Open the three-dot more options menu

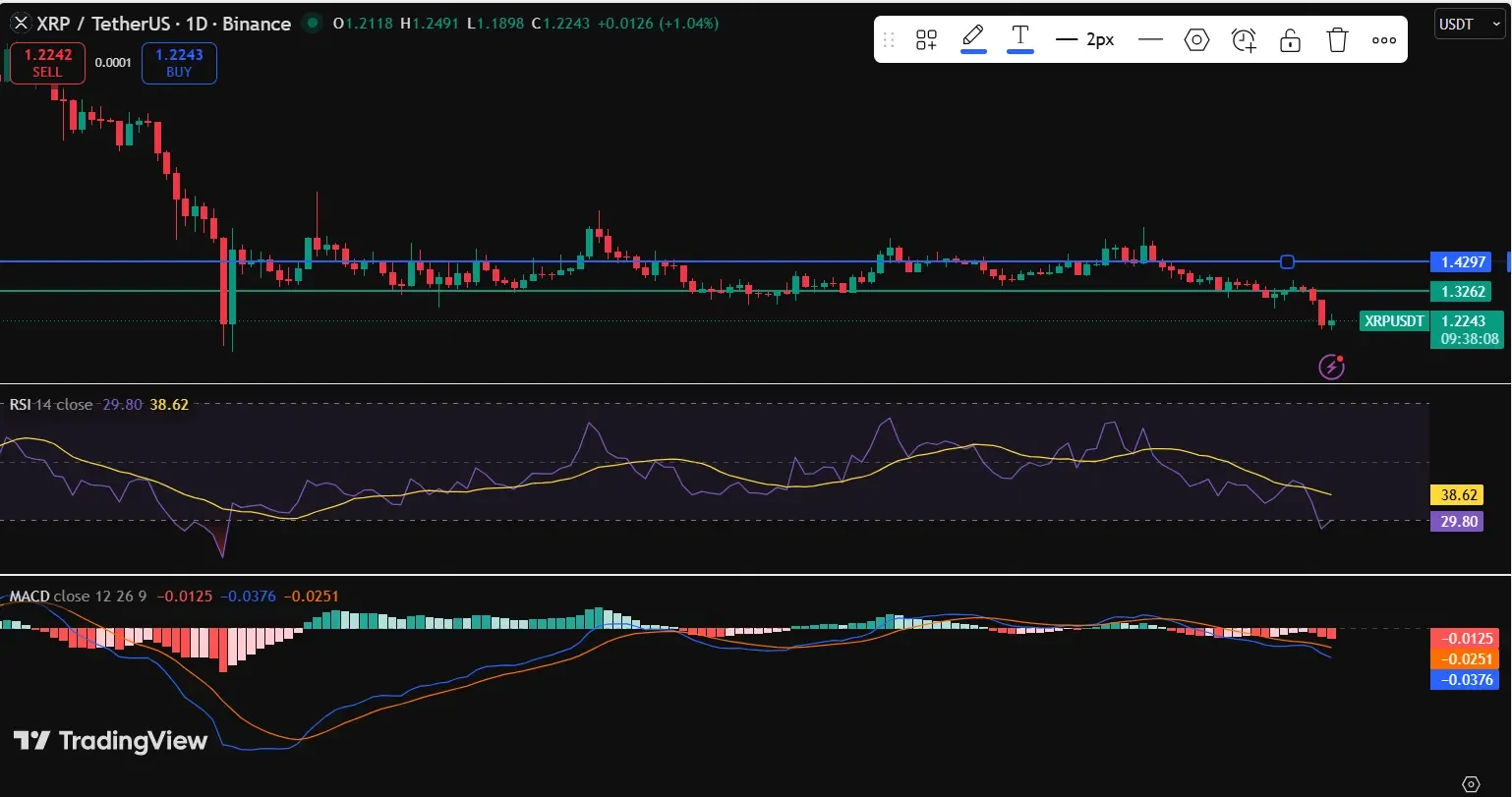tap(1383, 40)
